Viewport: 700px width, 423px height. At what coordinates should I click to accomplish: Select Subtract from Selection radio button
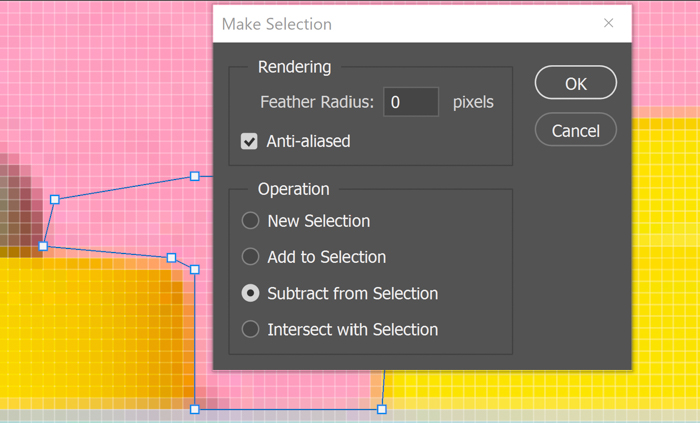pos(250,293)
